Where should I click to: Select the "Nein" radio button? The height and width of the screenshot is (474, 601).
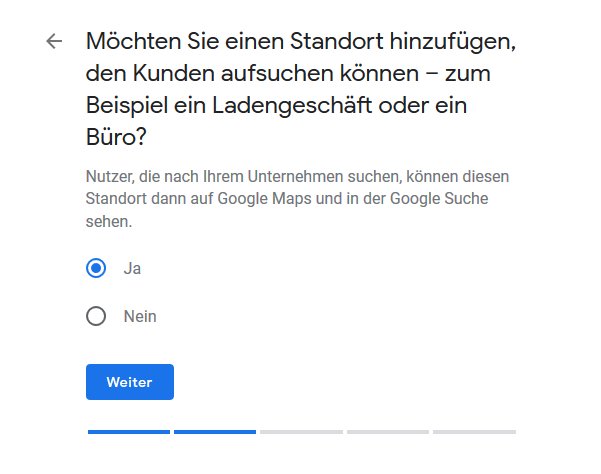(96, 317)
